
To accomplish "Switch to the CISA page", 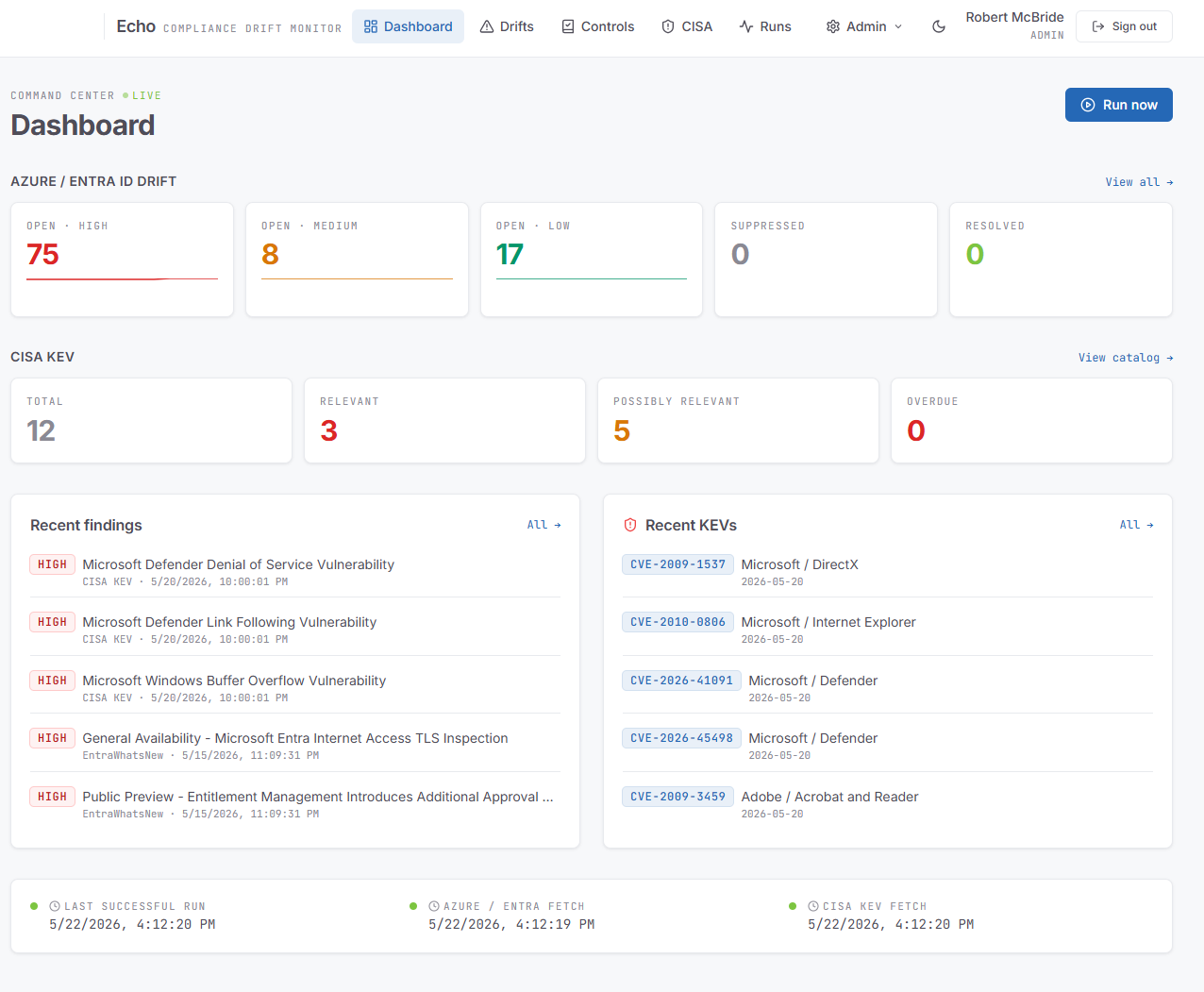I will 687,26.
